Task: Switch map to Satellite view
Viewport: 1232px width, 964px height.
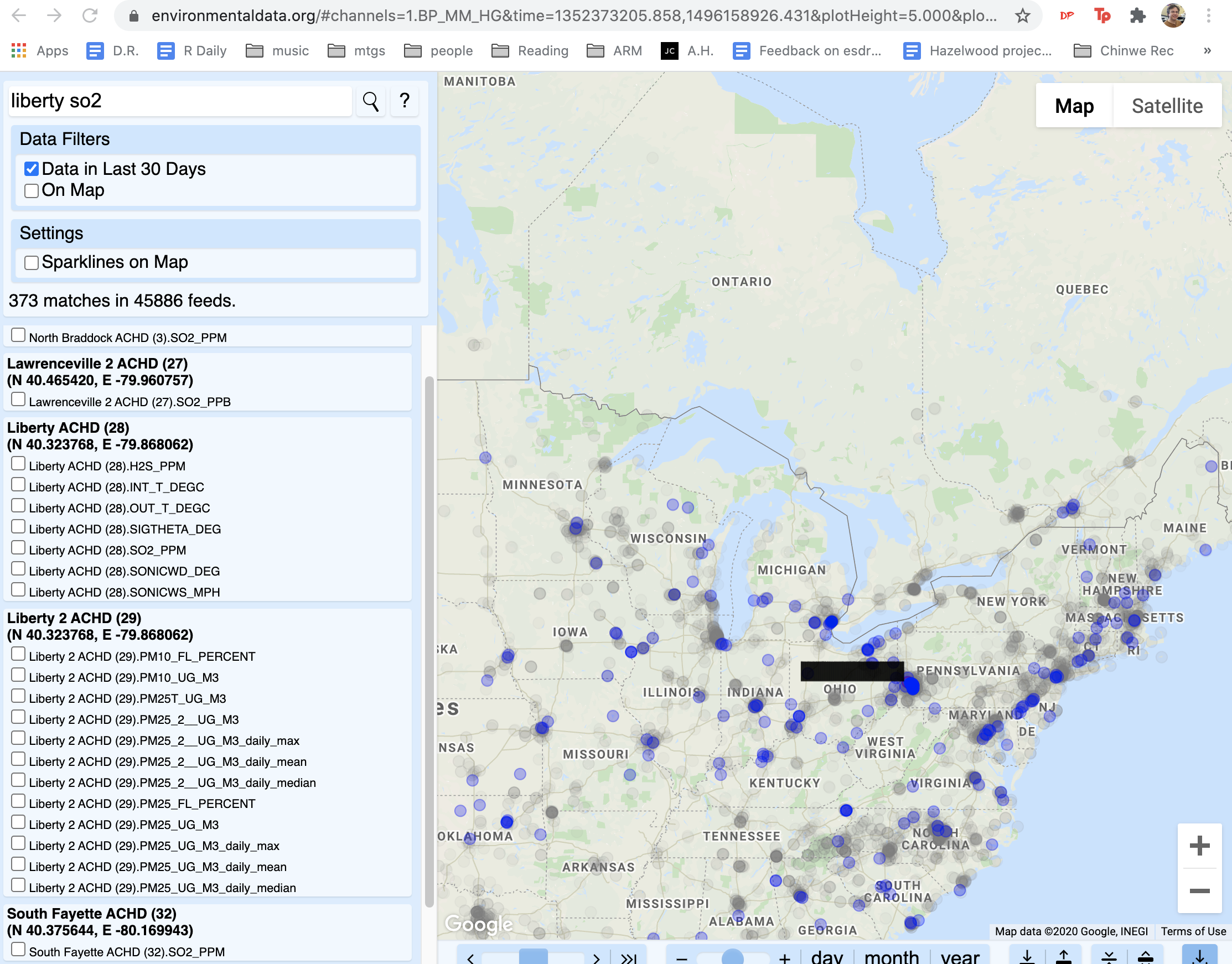Action: click(x=1167, y=106)
